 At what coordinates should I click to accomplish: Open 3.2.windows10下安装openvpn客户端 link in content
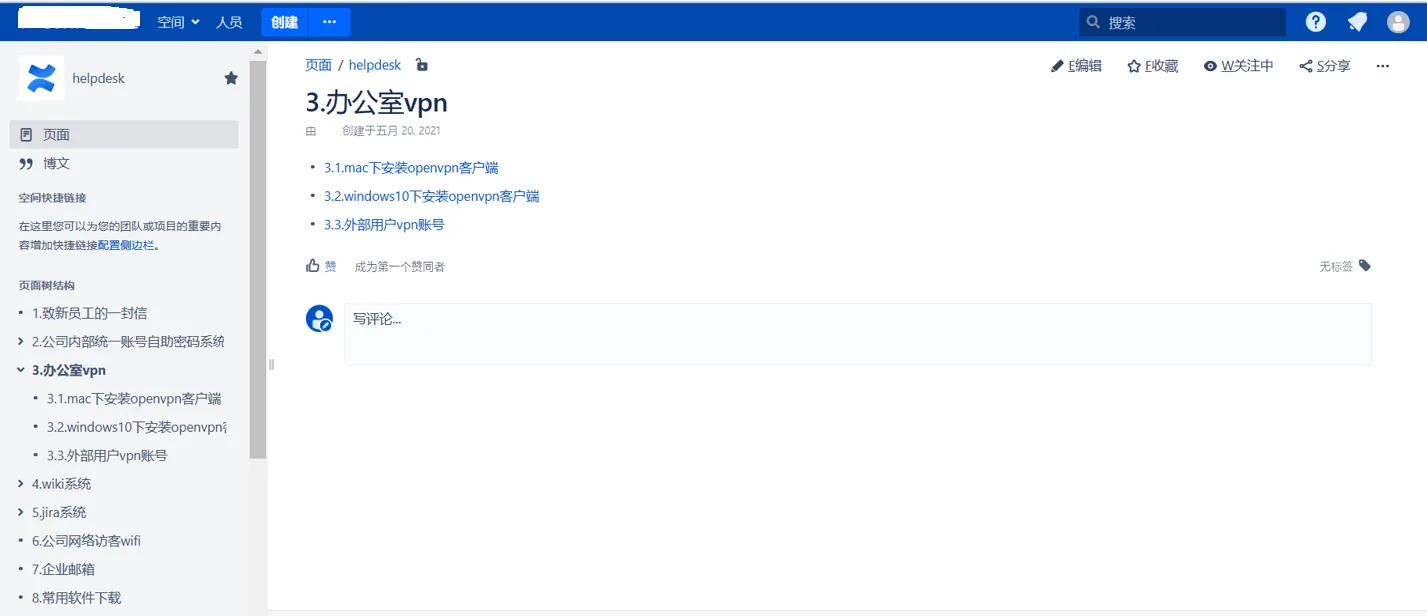432,196
